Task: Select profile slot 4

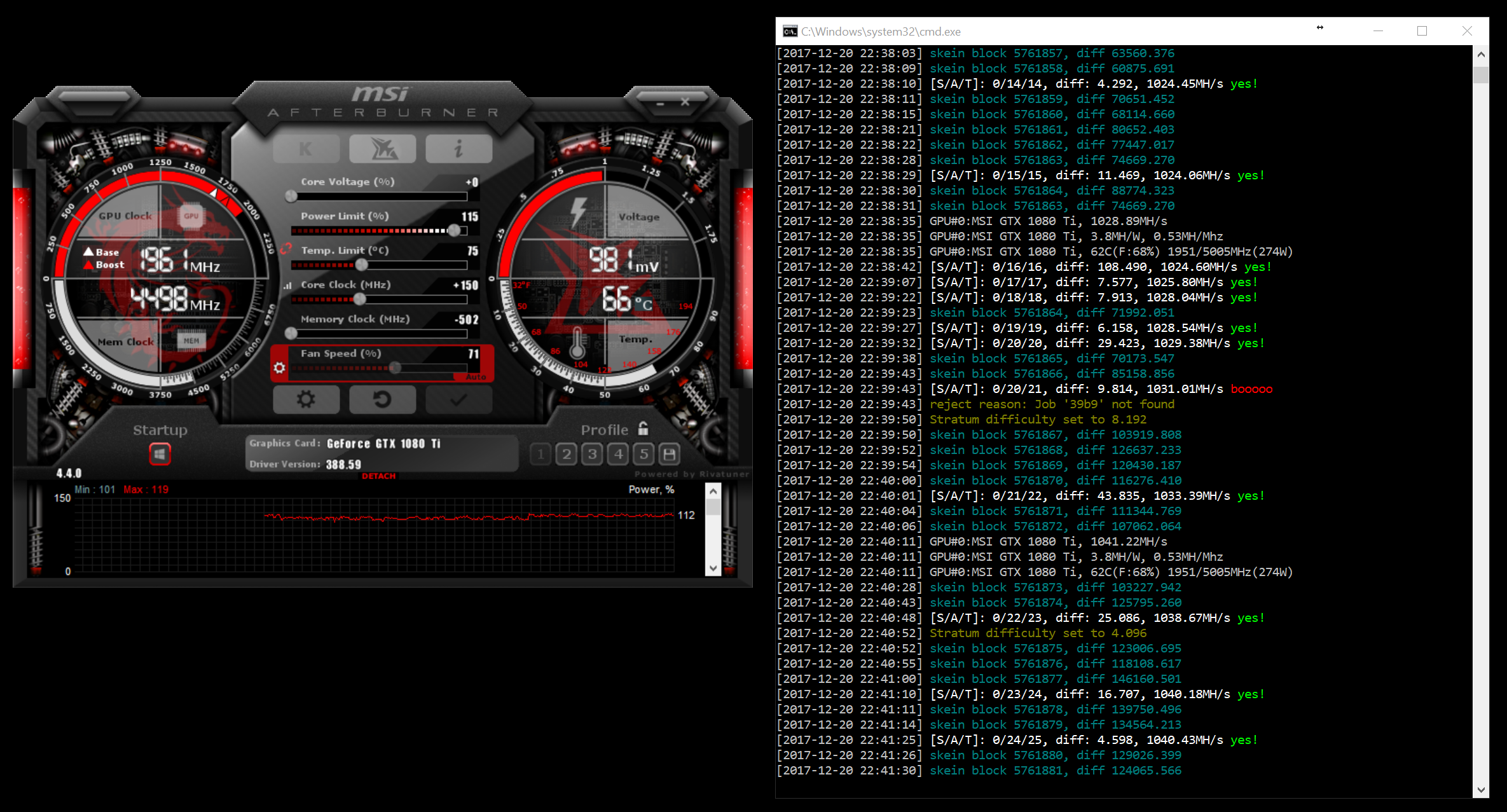Action: pos(618,454)
